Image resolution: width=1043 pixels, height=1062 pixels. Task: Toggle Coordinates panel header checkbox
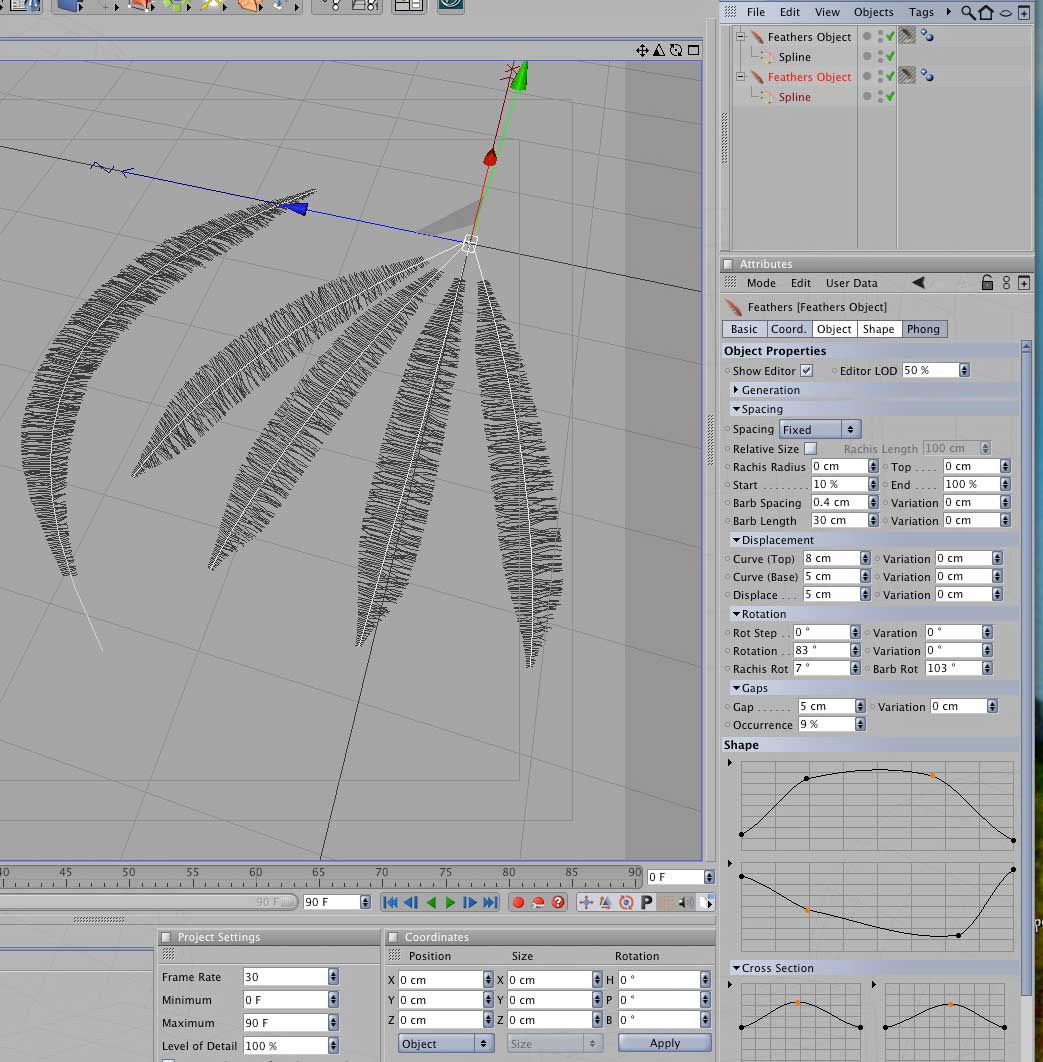click(393, 937)
